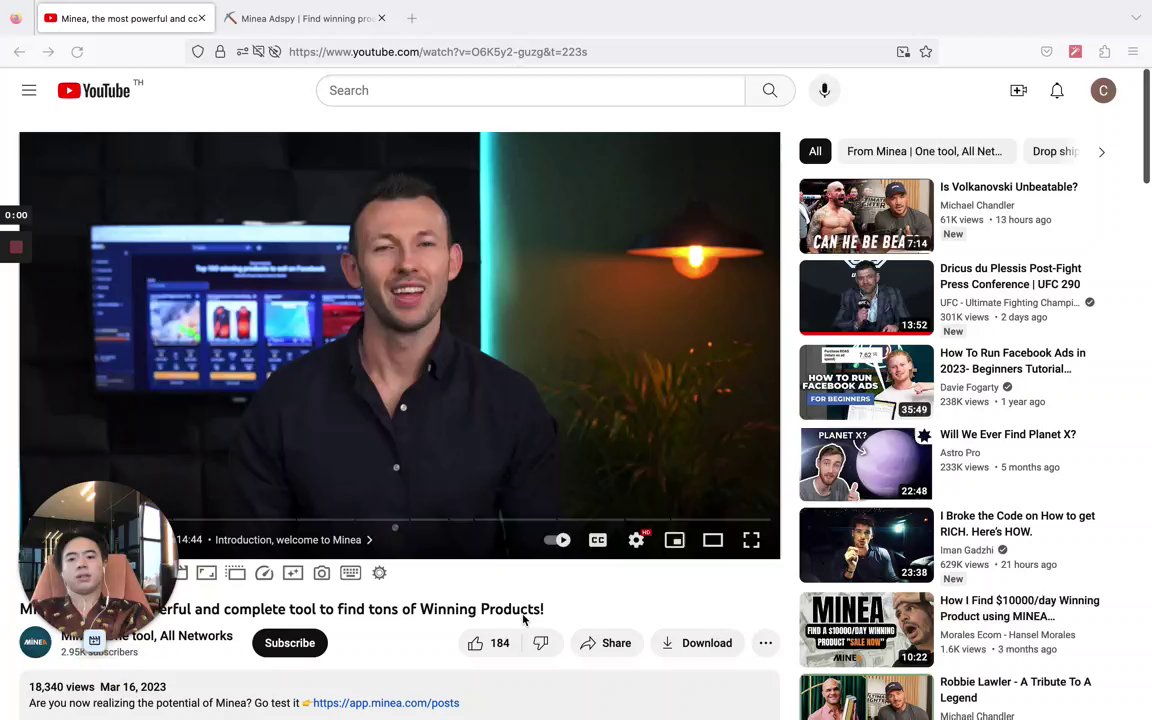Dislike the video with thumbs down
Screen dimensions: 1152x720
pyautogui.click(x=541, y=643)
